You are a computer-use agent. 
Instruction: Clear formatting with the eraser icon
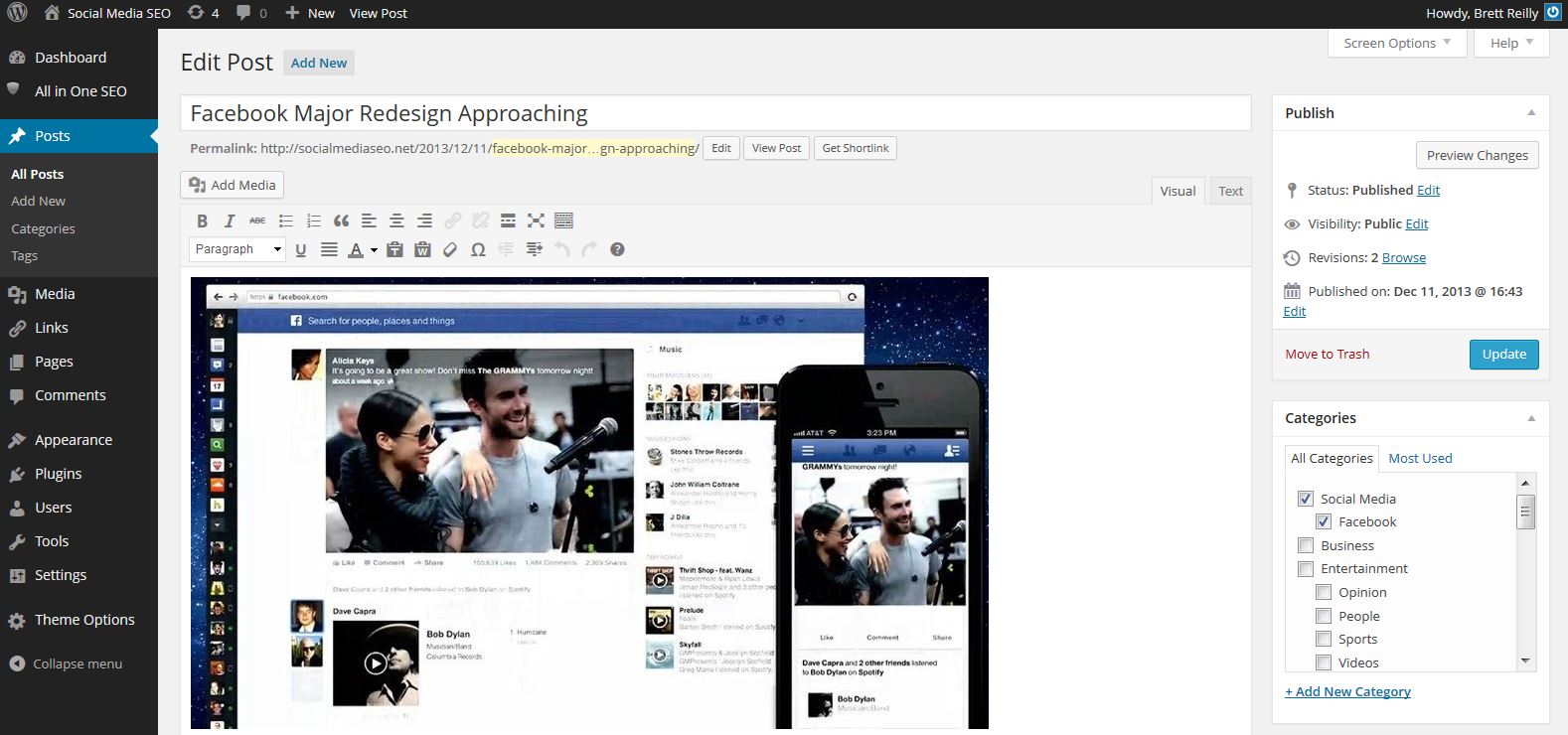click(x=450, y=249)
